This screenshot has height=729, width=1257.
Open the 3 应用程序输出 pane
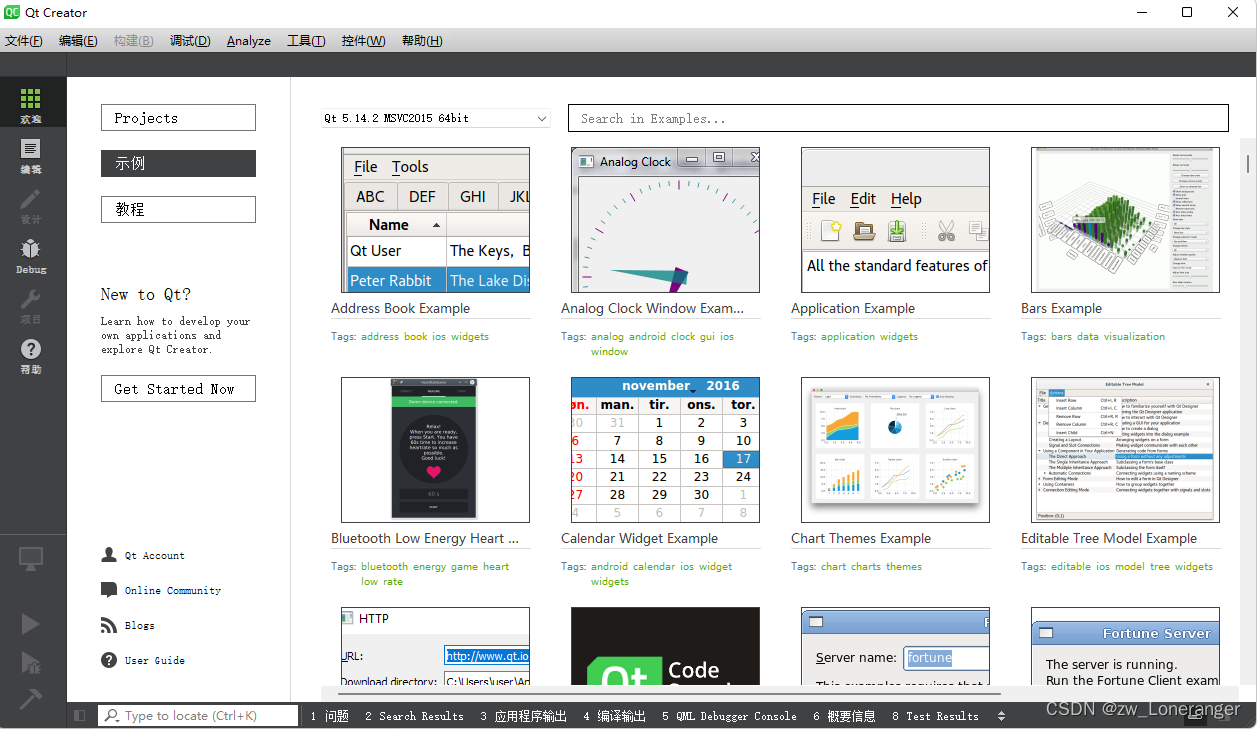click(x=523, y=716)
